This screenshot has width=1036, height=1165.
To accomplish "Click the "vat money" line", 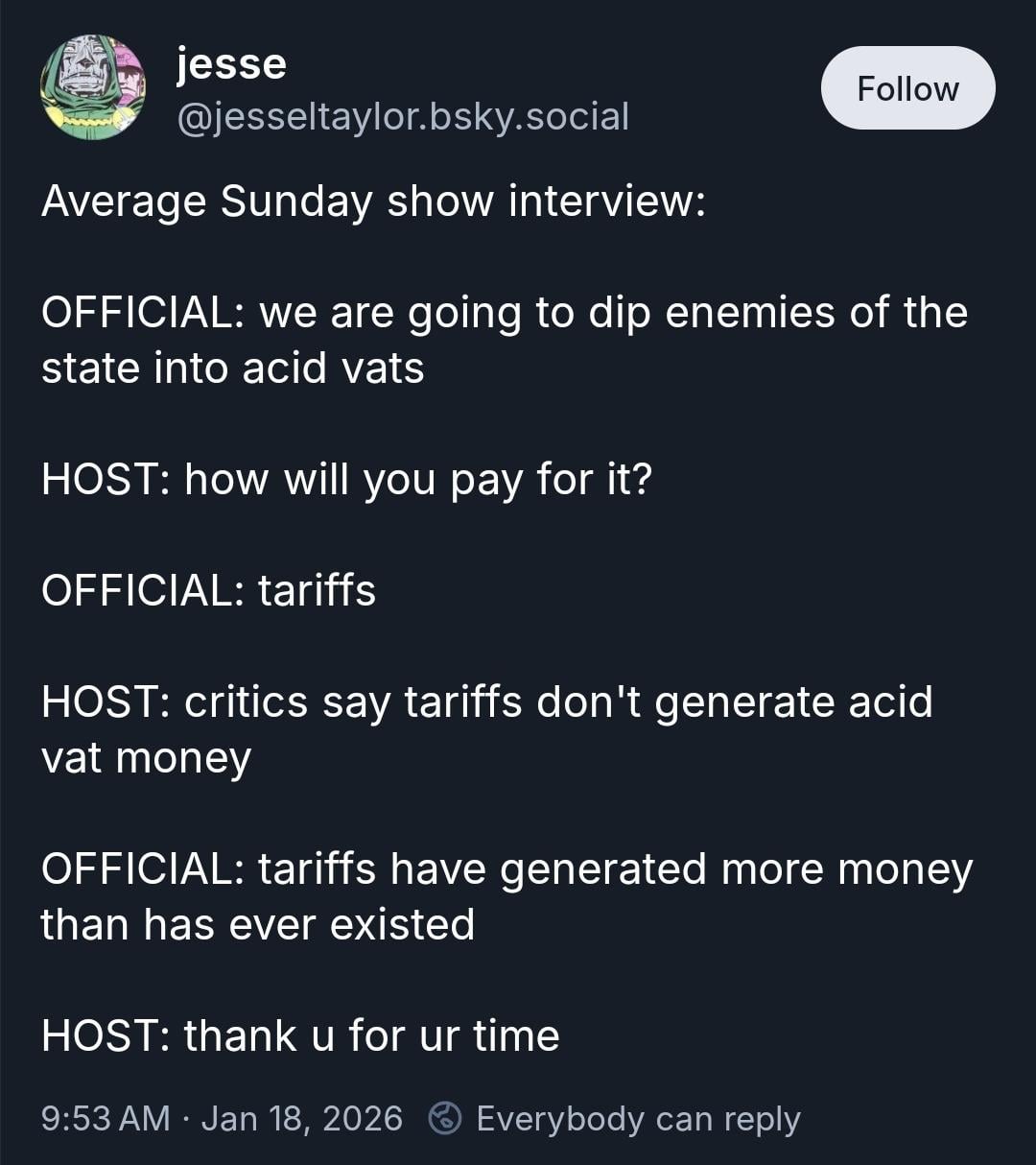I will [x=146, y=757].
